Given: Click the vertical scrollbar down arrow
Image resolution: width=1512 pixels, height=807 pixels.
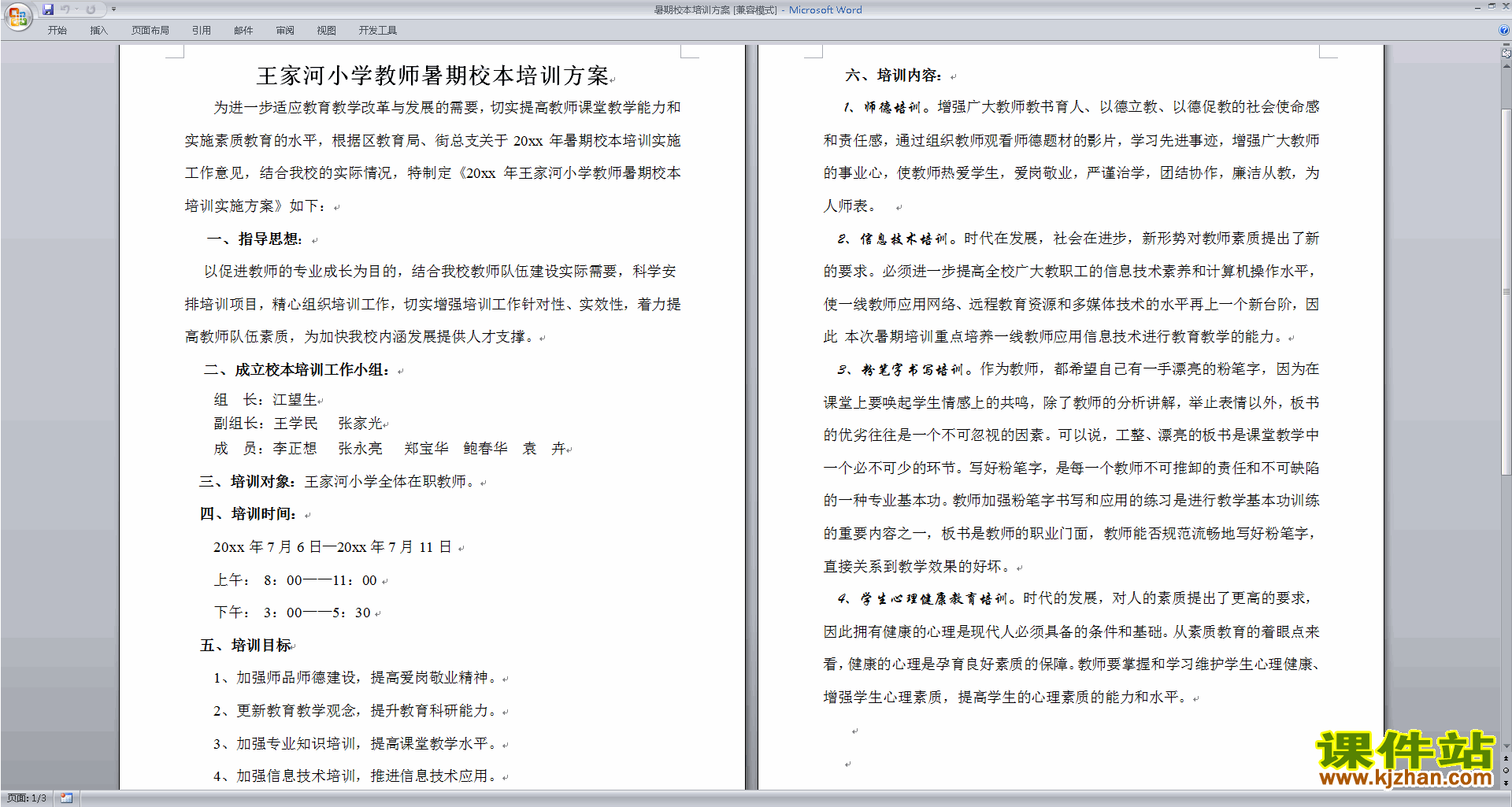Looking at the screenshot, I should point(1506,746).
